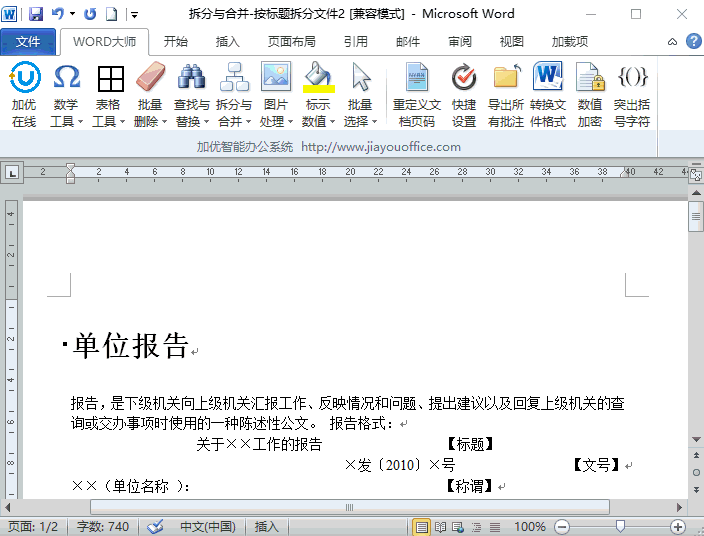Click 批量删除 eraser icon

151,77
